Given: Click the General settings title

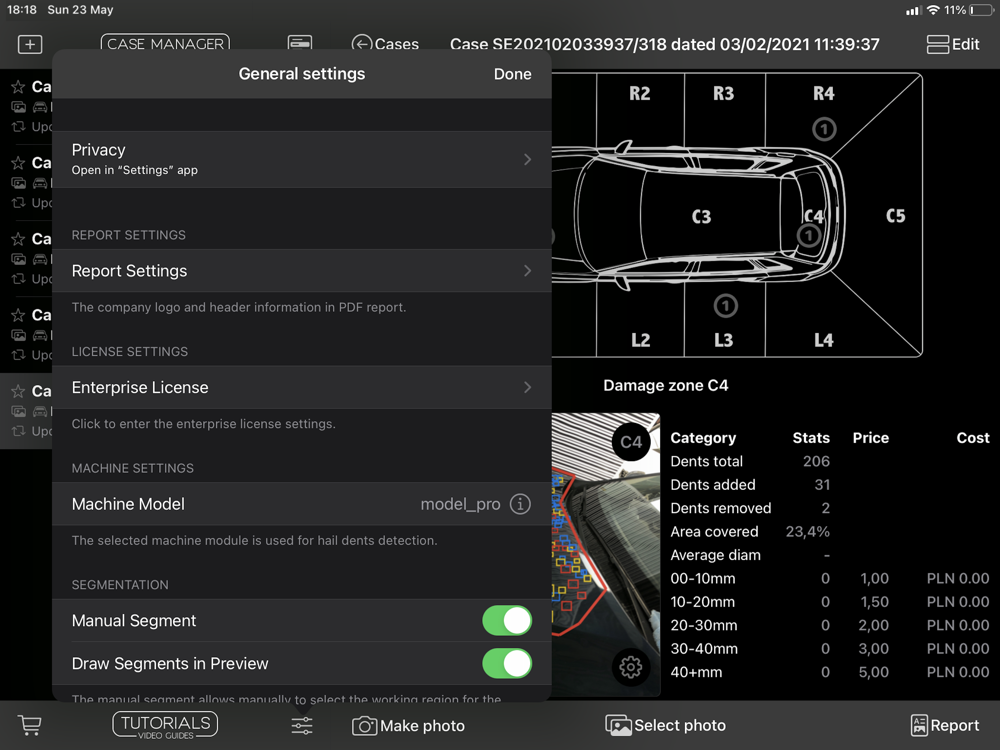Looking at the screenshot, I should click(x=302, y=74).
